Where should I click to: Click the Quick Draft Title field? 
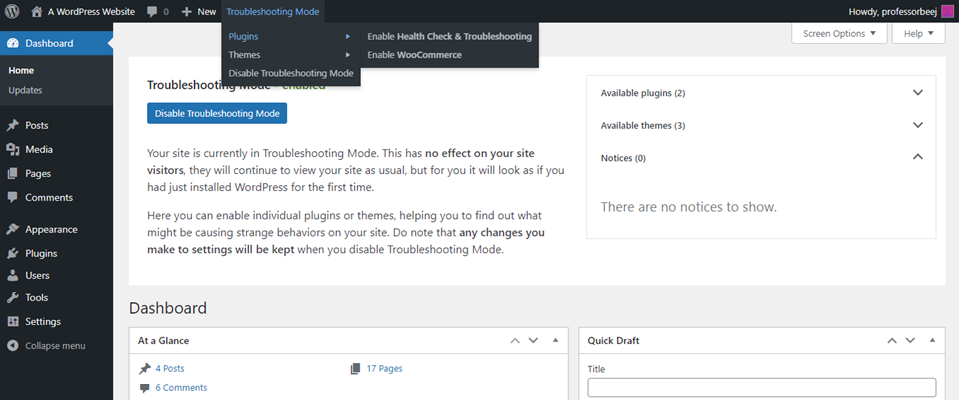point(761,387)
